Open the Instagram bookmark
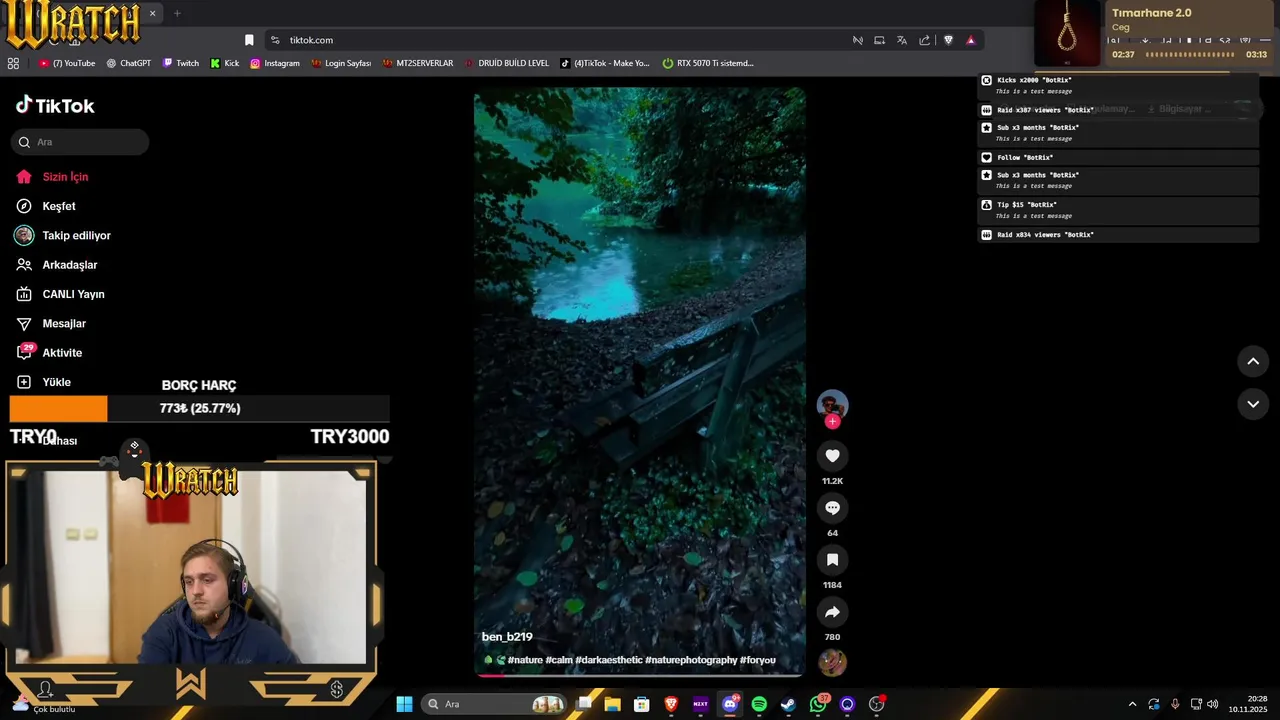 coord(275,63)
